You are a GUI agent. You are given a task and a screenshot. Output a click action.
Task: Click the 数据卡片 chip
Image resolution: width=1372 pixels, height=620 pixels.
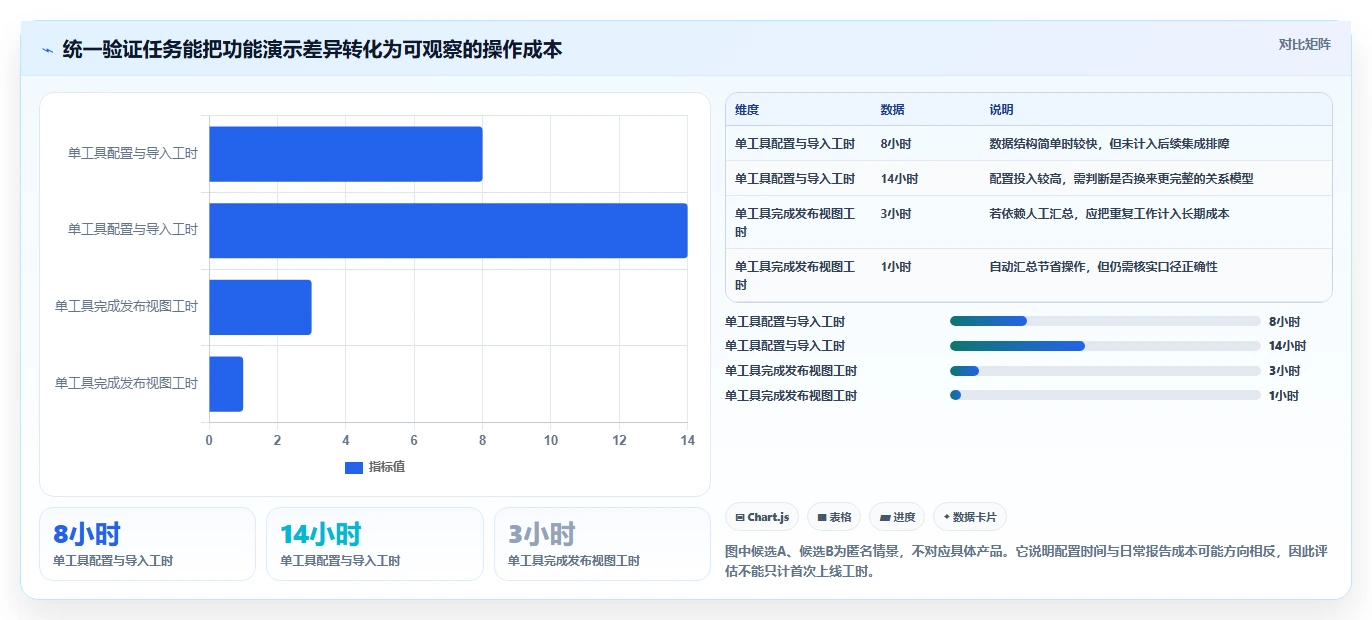pos(970,517)
